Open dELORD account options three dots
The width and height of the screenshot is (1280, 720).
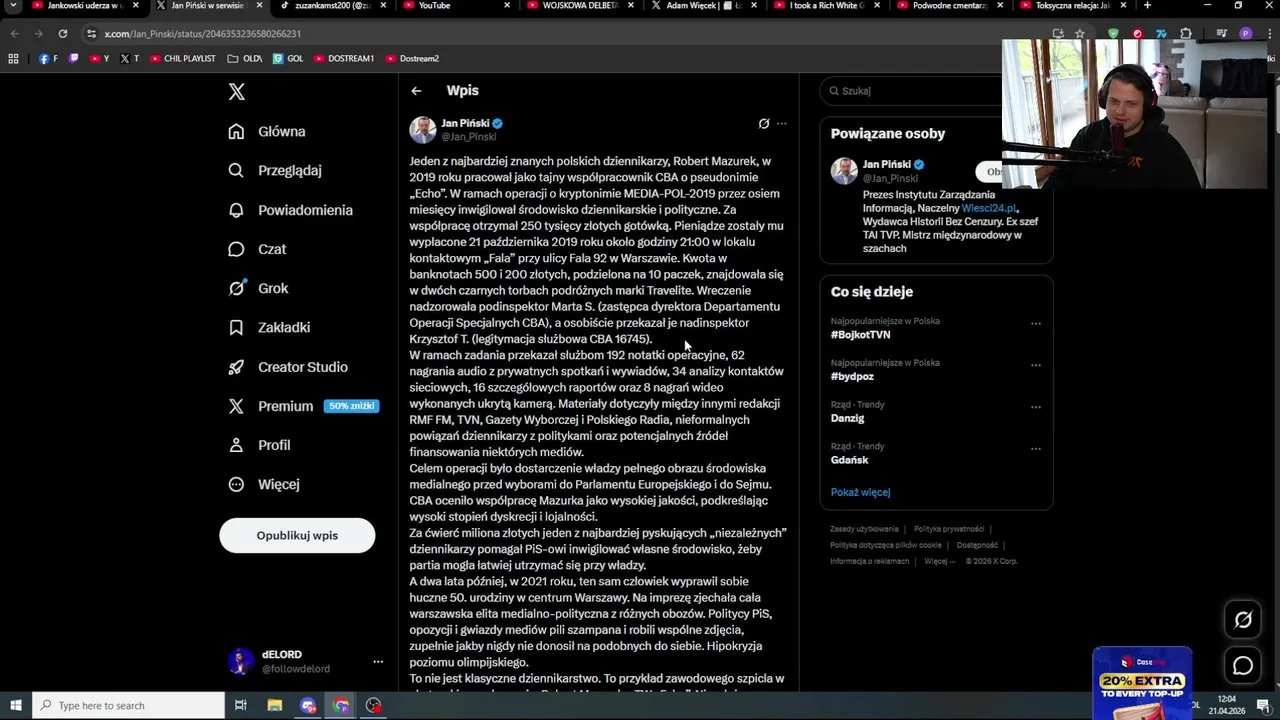378,662
